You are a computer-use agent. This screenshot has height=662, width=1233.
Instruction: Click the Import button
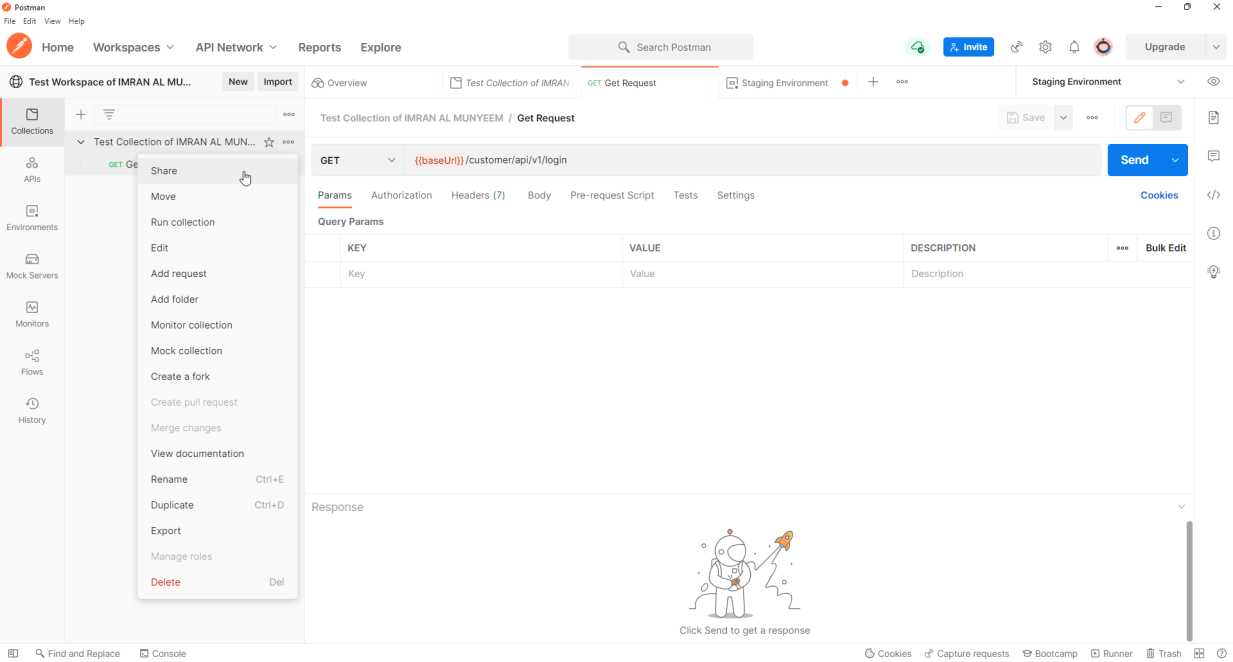tap(278, 82)
